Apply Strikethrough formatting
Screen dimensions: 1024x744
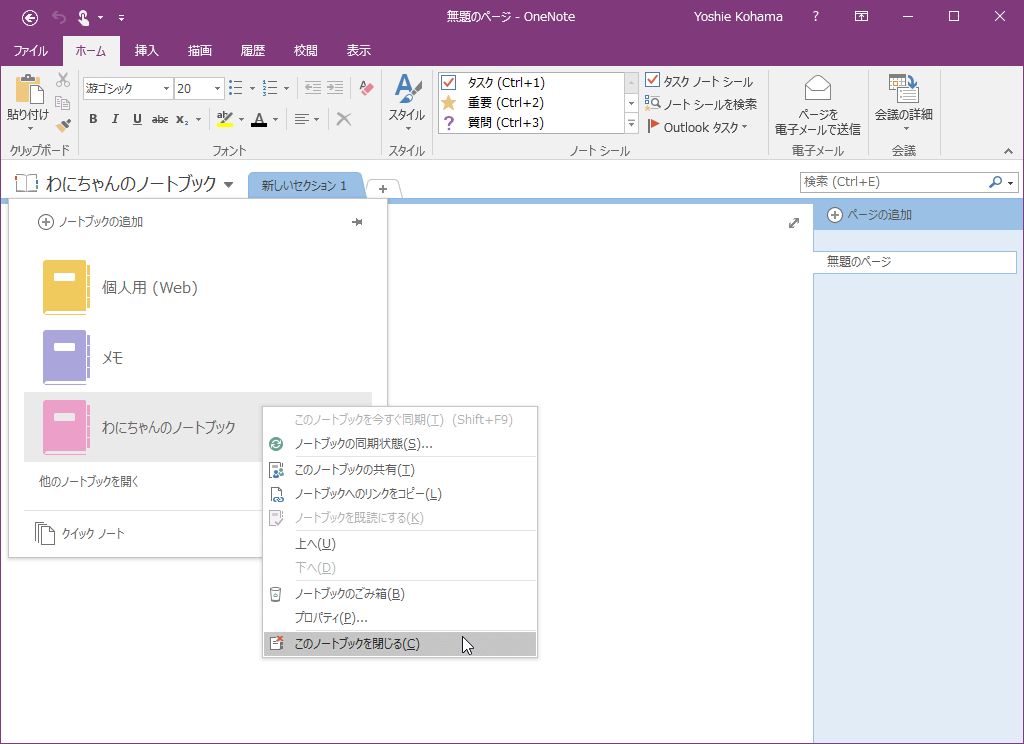(159, 119)
